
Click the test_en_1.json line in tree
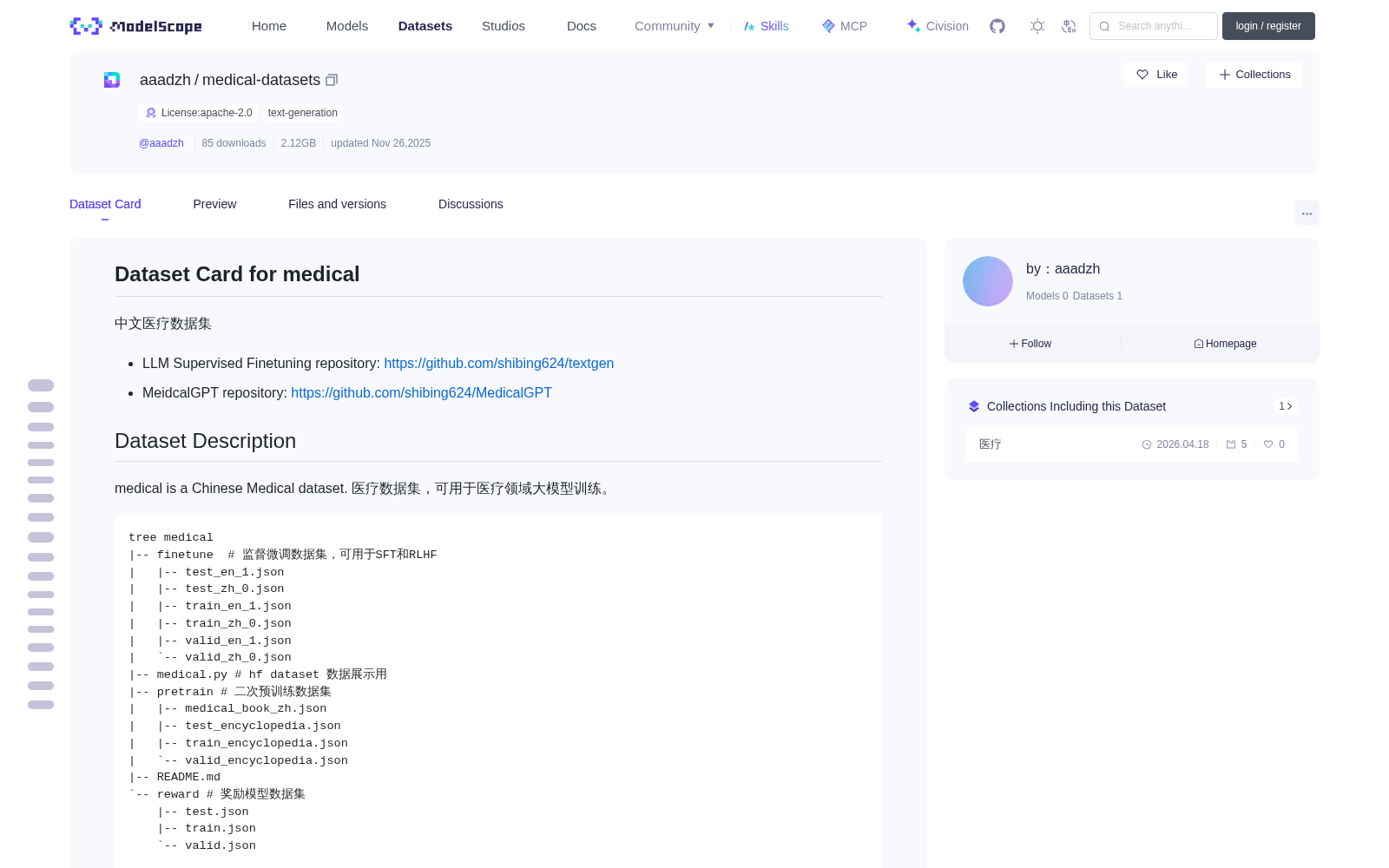(234, 572)
